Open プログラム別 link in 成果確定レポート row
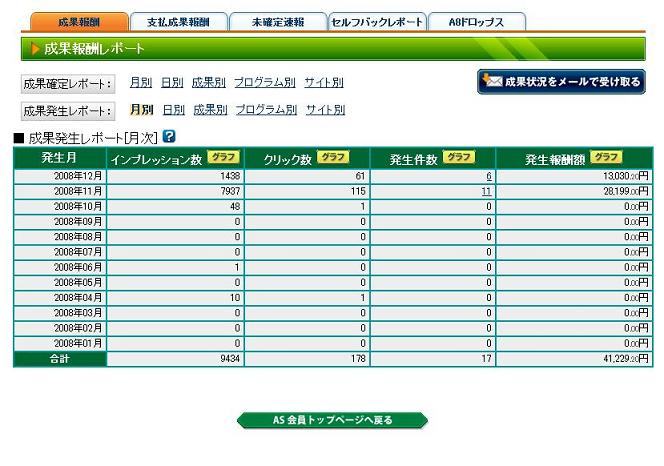Viewport: 664px width, 466px height. [265, 82]
